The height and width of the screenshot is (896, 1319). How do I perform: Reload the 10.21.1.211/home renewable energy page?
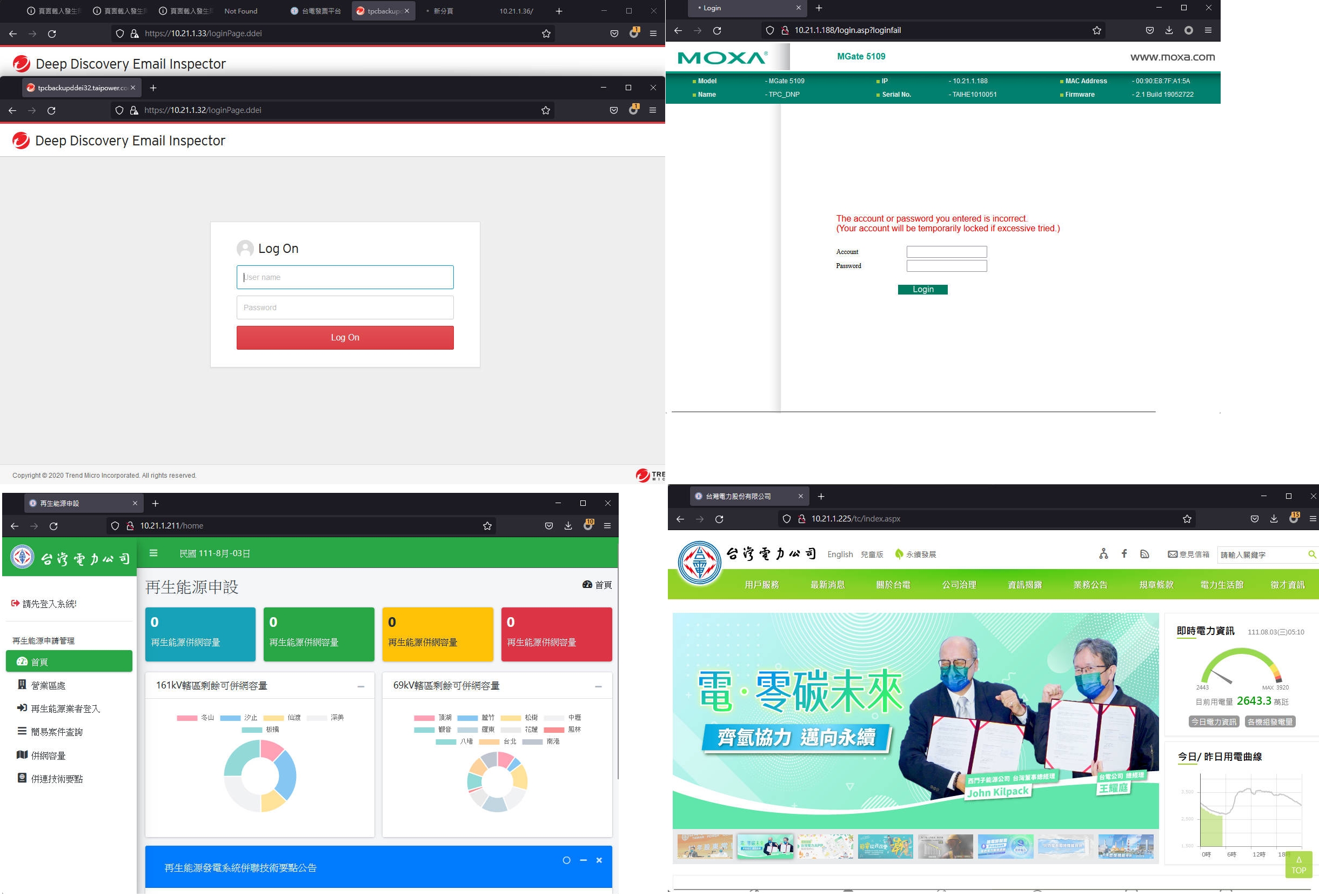tap(53, 526)
